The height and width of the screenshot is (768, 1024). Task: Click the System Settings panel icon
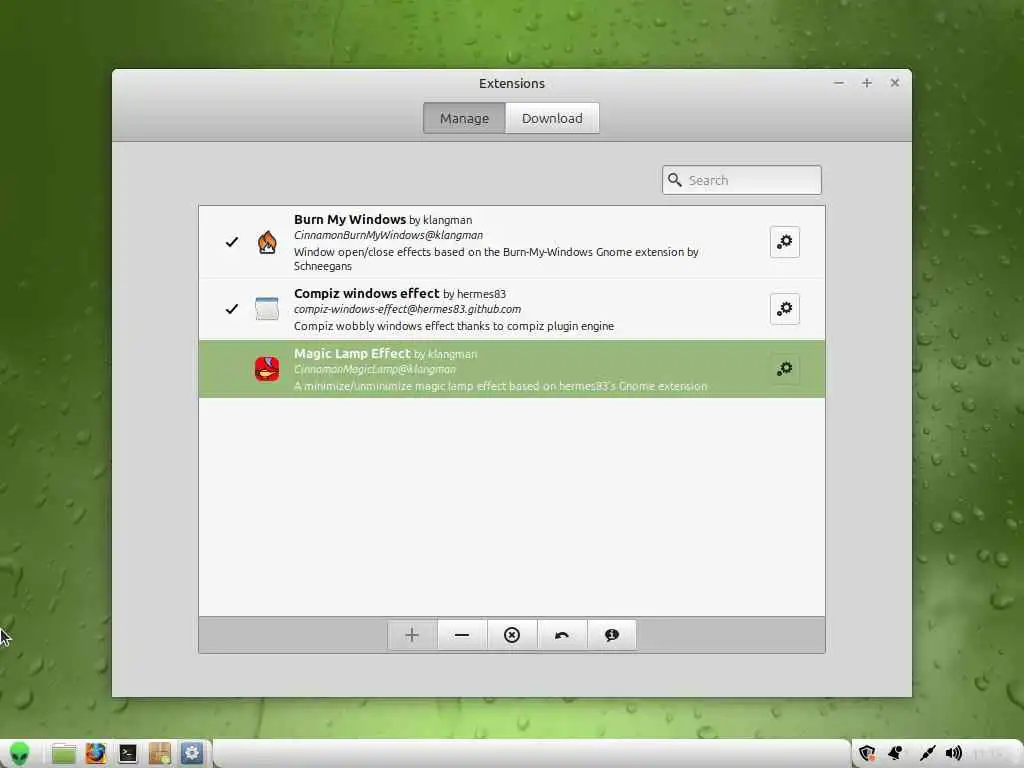tap(192, 754)
